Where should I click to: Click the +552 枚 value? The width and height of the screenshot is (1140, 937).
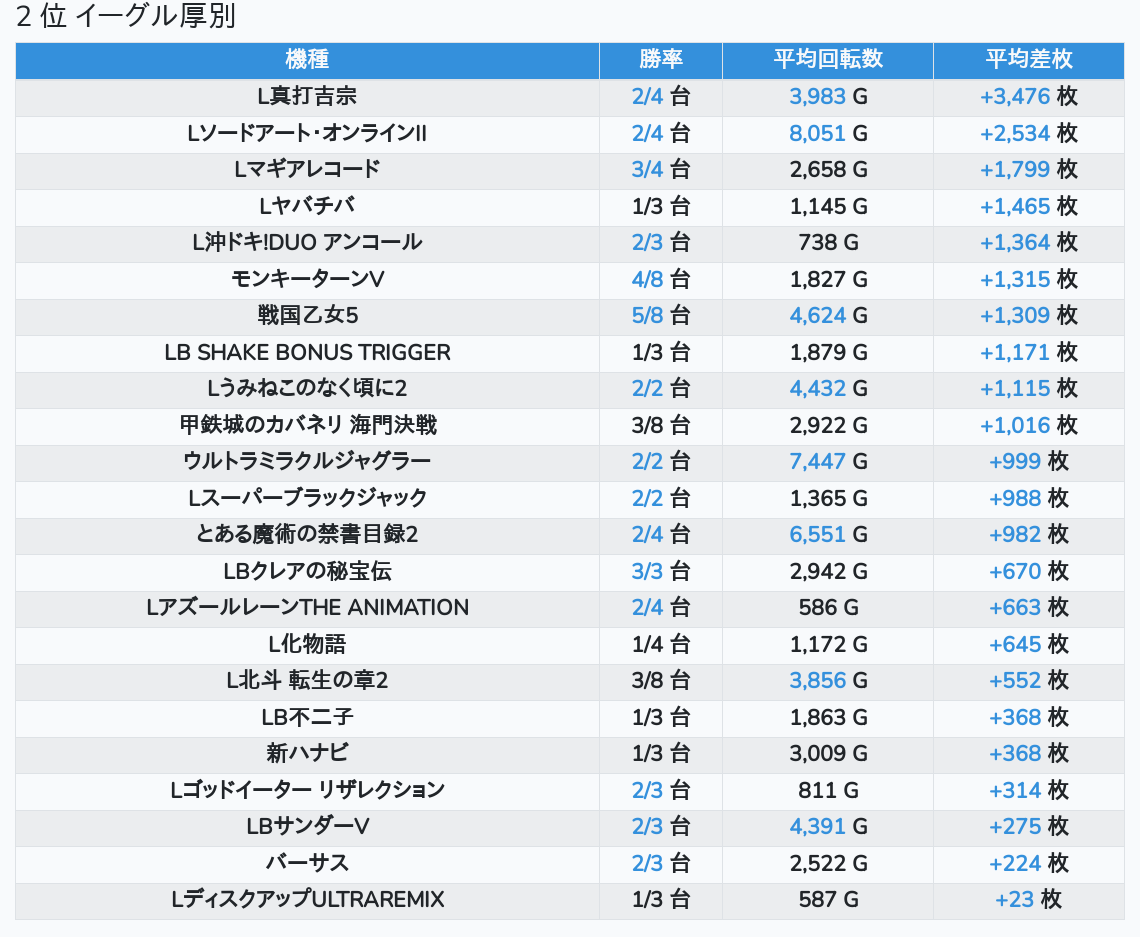tap(1028, 681)
